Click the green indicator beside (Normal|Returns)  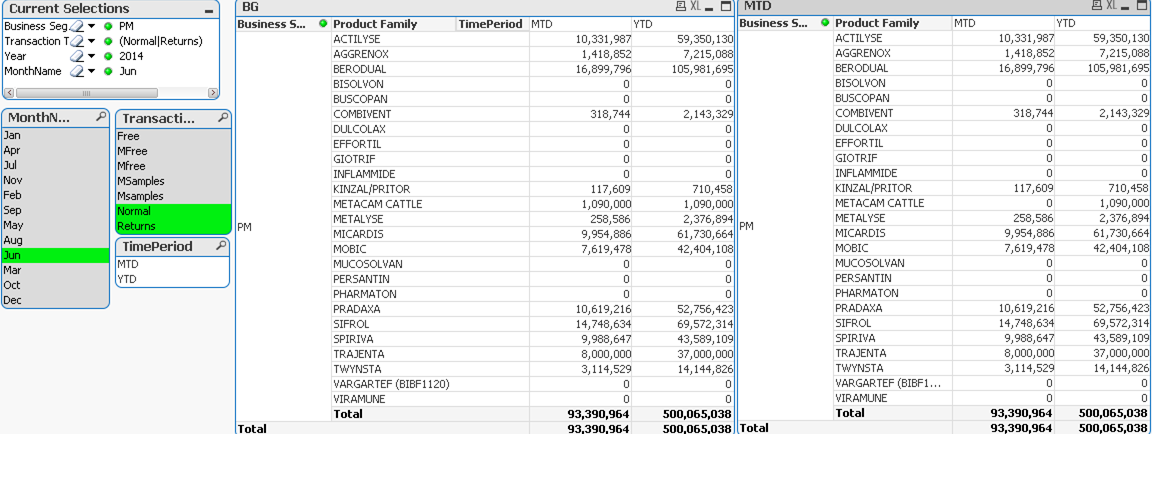[x=108, y=41]
